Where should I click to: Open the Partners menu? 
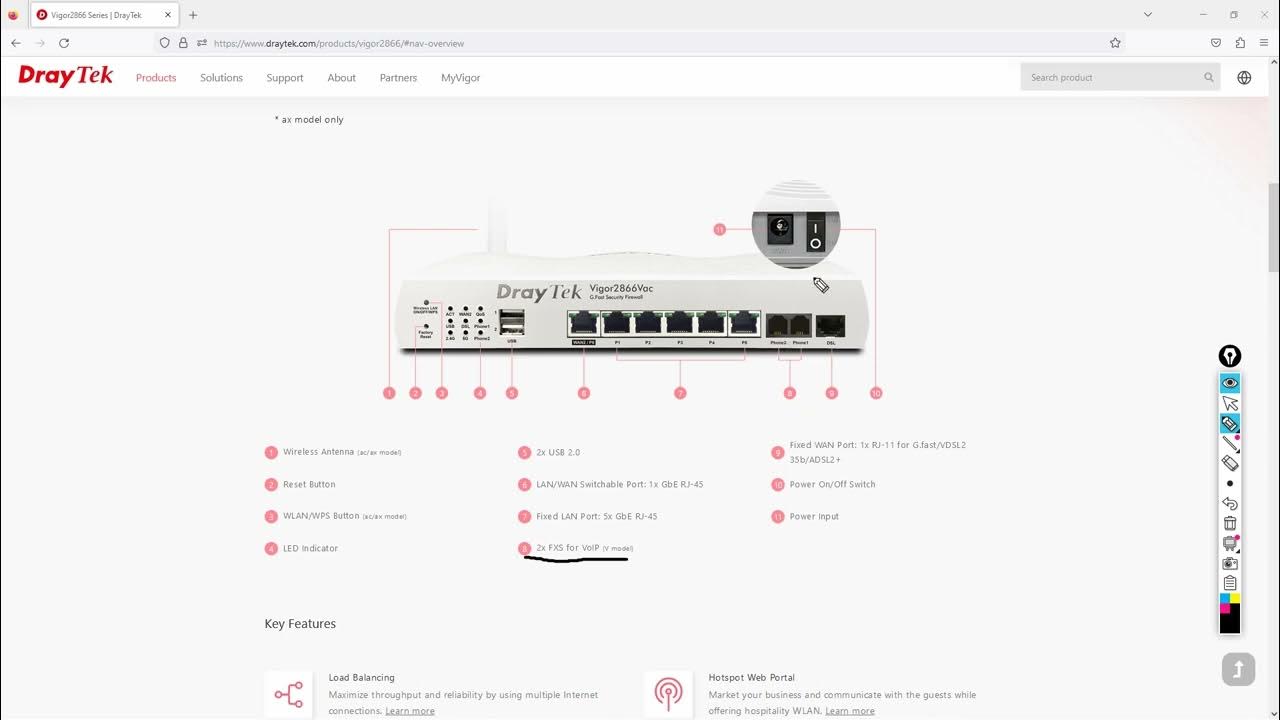click(398, 77)
